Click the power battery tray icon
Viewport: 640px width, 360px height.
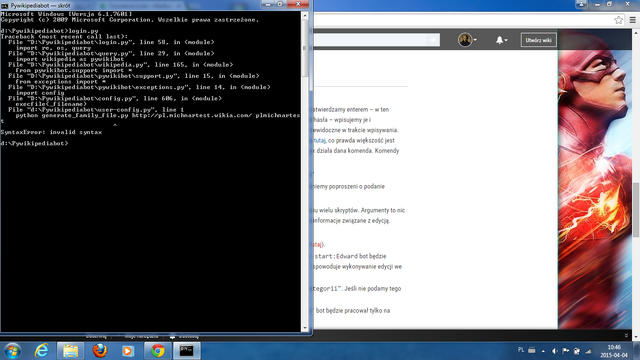pos(577,351)
